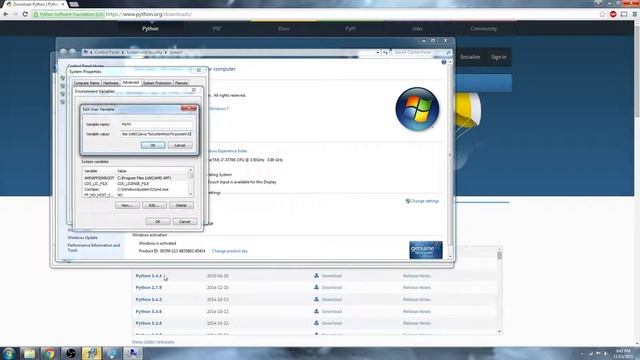Click the shield icon beside Change settings
Viewport: 640px width, 360px height.
[x=407, y=201]
